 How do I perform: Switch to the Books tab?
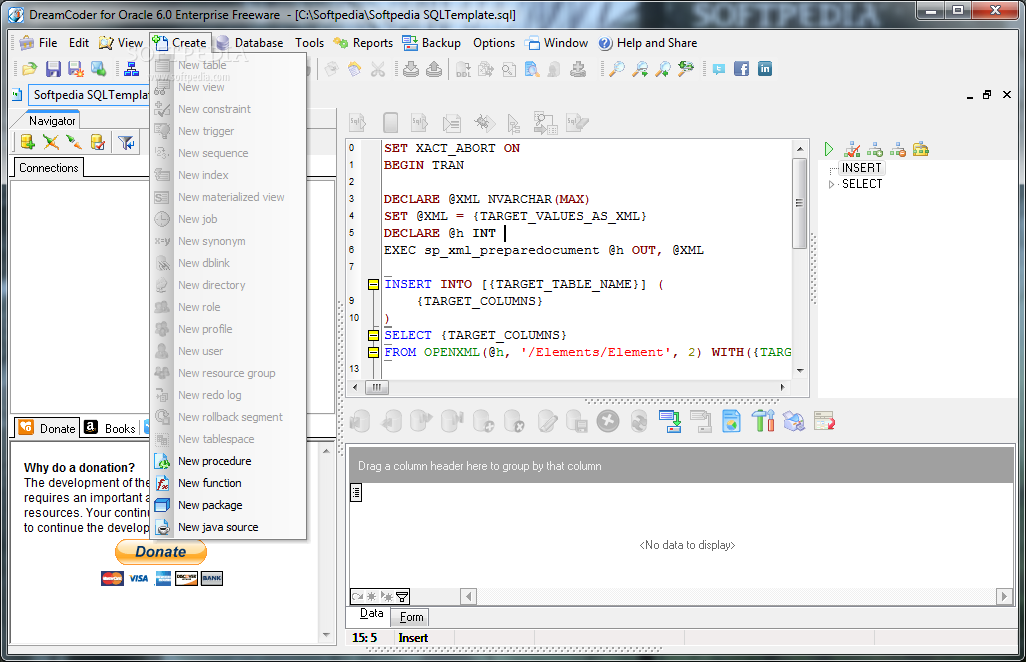[112, 428]
